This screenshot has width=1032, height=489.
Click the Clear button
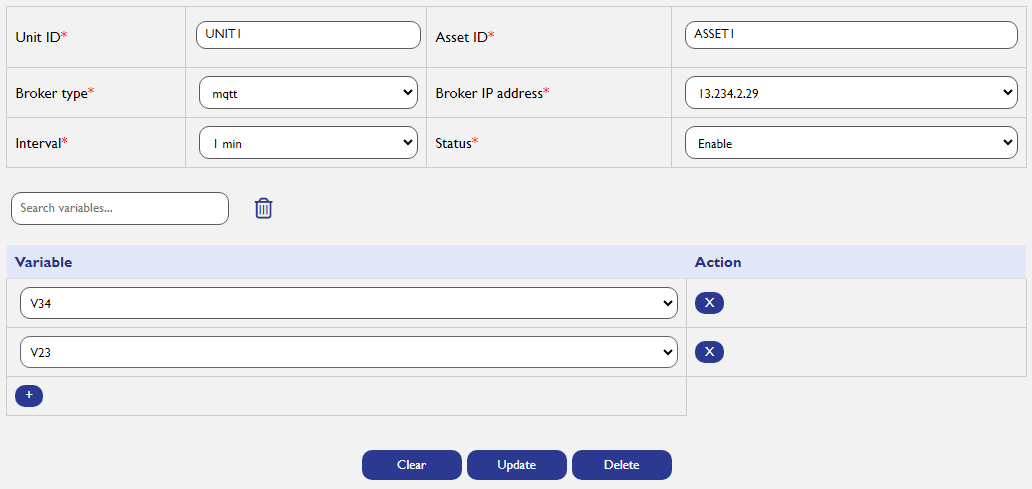coord(411,465)
